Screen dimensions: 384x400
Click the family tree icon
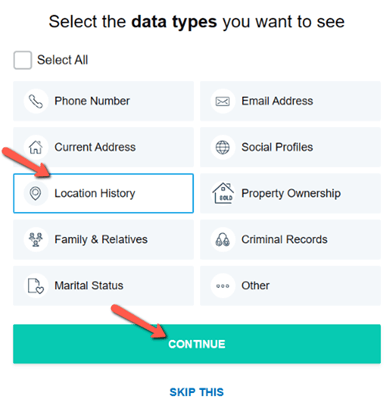36,239
